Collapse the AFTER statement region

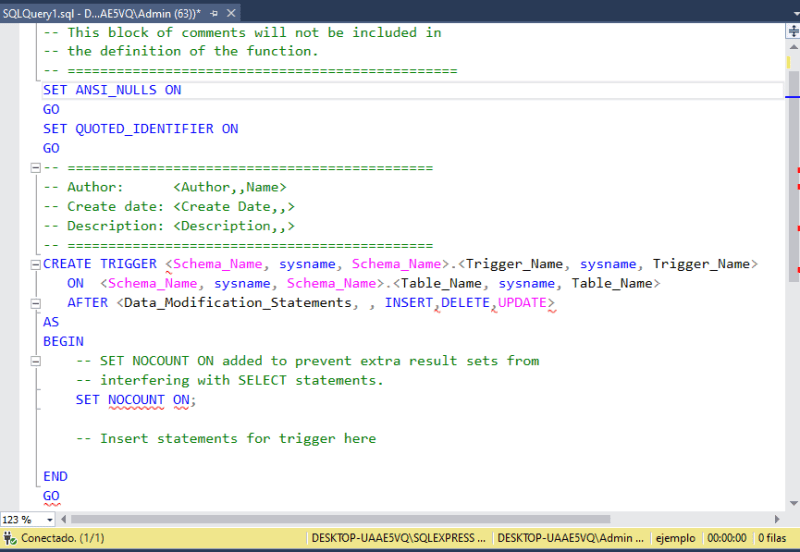pos(35,303)
